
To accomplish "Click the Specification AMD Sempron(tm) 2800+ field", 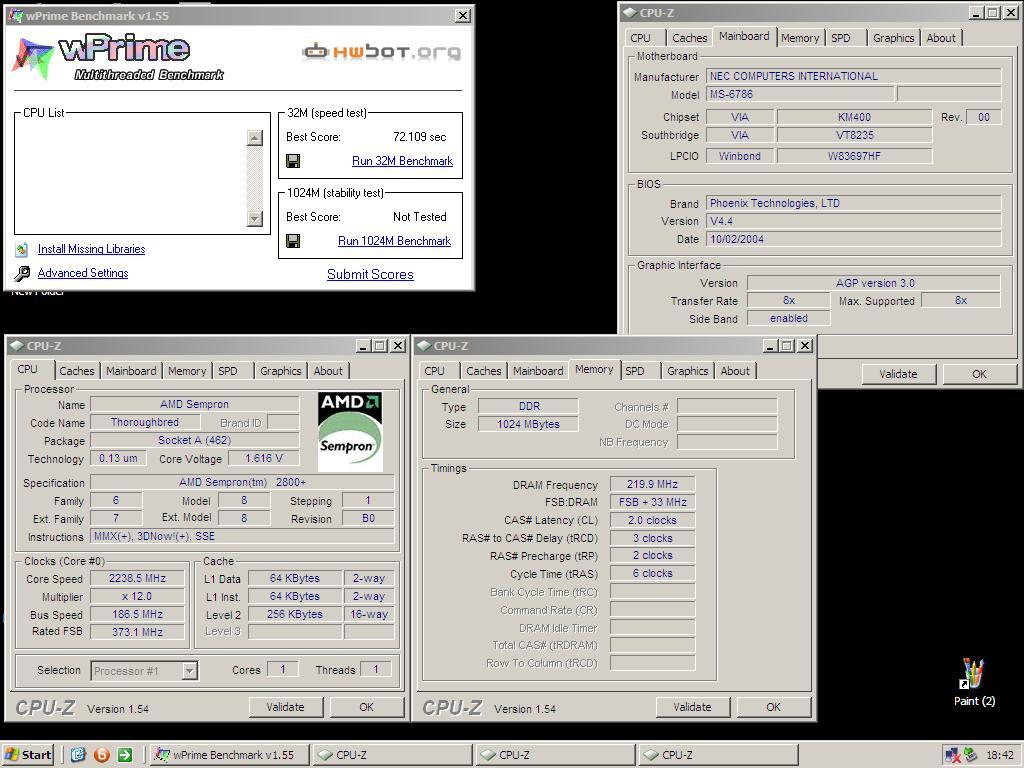I will click(242, 483).
